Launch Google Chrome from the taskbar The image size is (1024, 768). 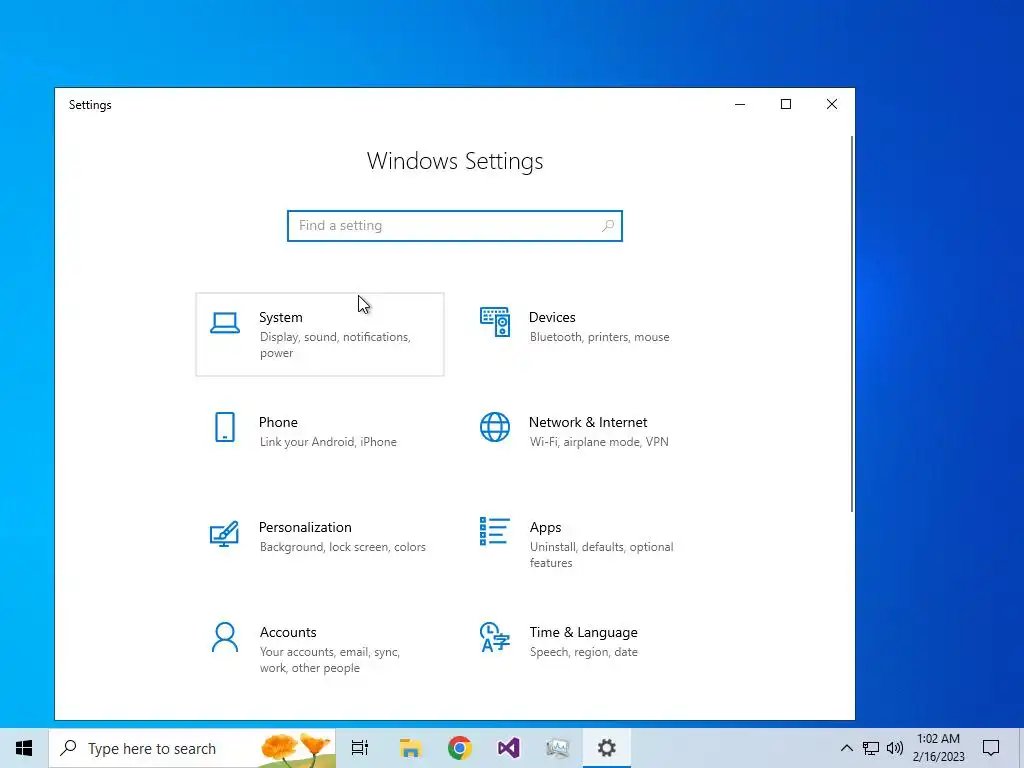(460, 748)
